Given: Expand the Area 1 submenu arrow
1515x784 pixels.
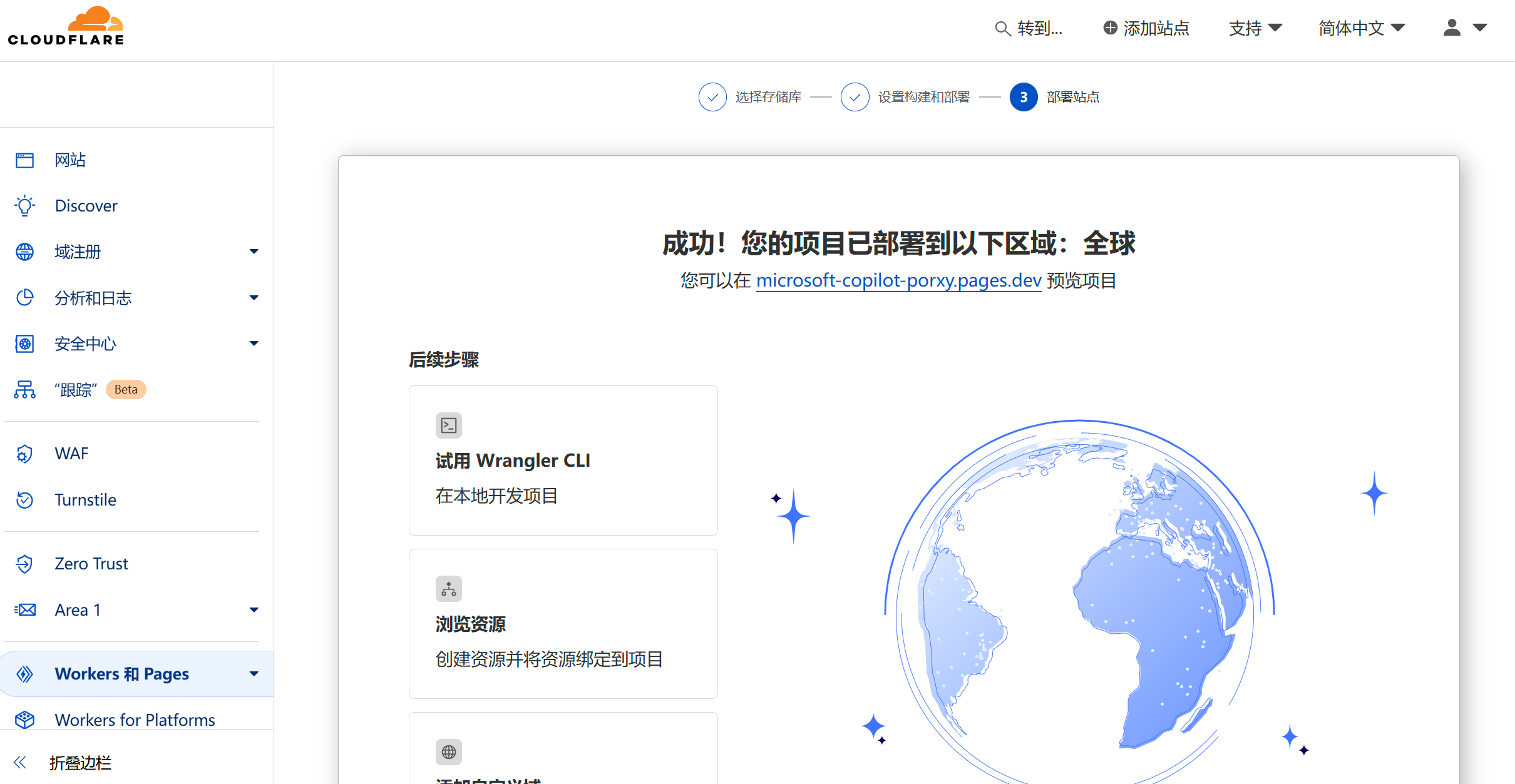Looking at the screenshot, I should coord(254,610).
